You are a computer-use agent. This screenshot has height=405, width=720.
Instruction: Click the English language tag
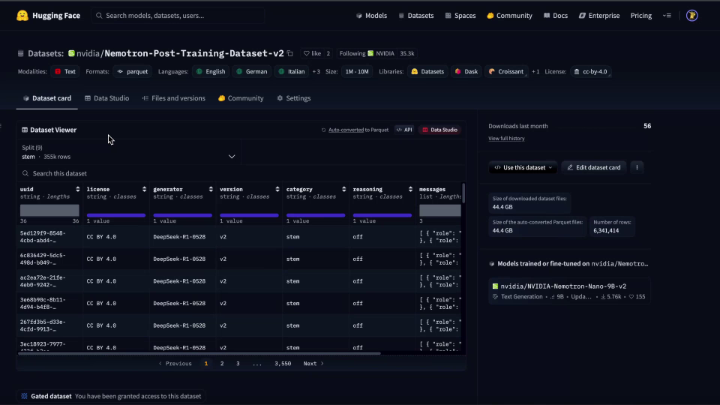click(211, 72)
